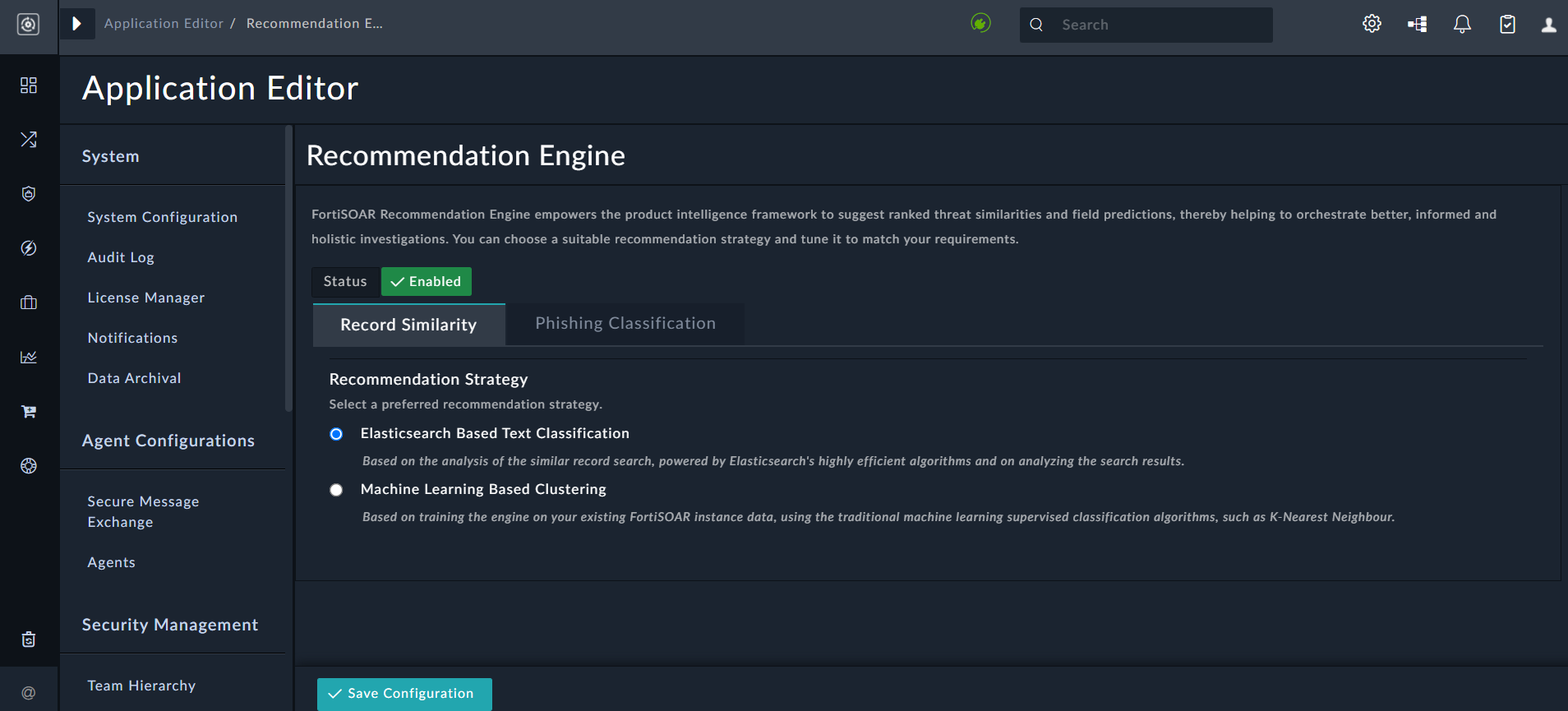The width and height of the screenshot is (1568, 711).
Task: Switch to Record Similarity tab
Action: pyautogui.click(x=408, y=325)
